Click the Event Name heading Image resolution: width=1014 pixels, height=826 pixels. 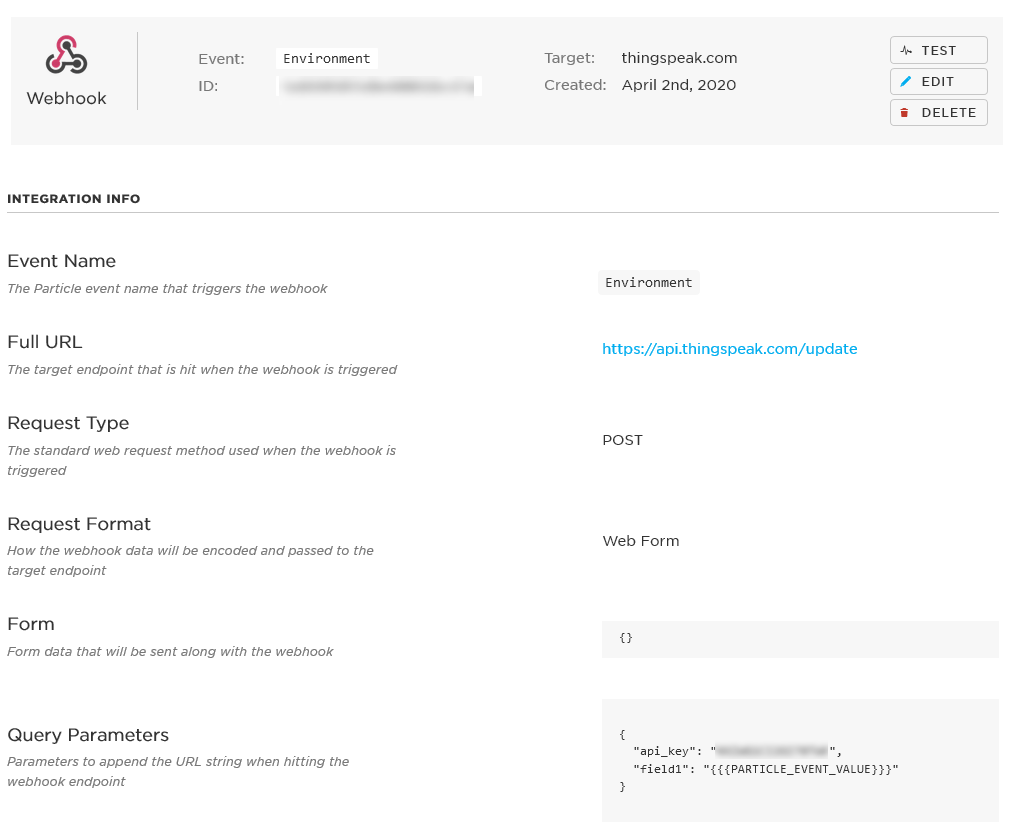[61, 261]
